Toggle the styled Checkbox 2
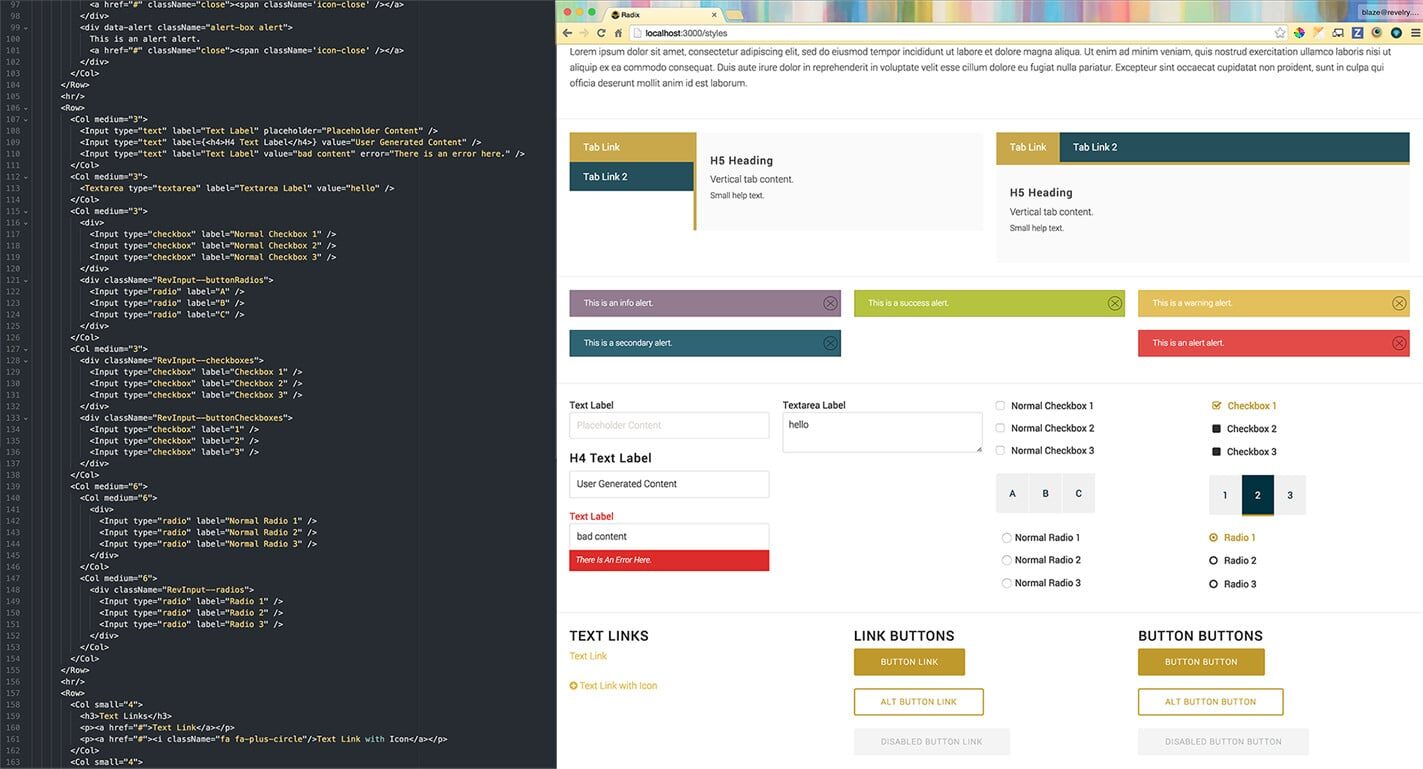This screenshot has width=1423, height=769. [1216, 429]
